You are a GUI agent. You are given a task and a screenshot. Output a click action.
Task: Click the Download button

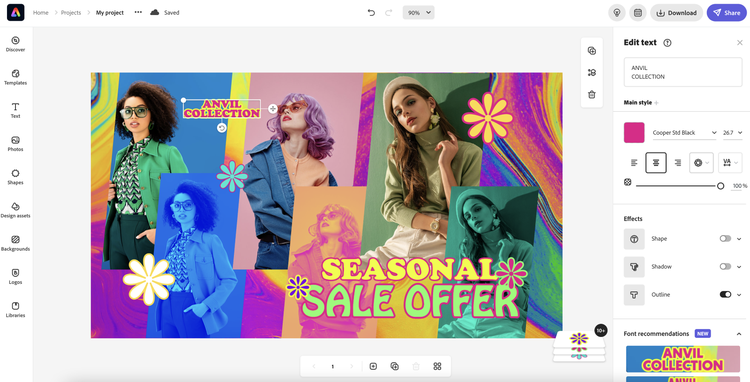(x=676, y=13)
